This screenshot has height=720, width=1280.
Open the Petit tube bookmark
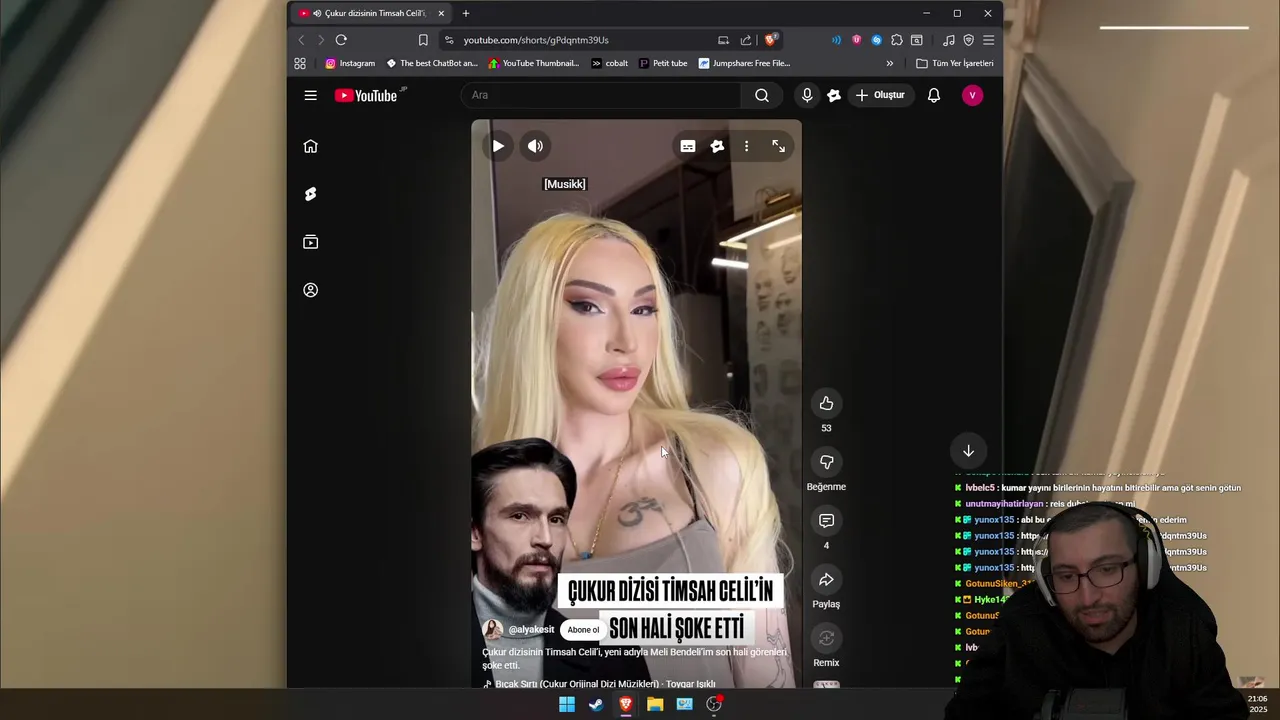[x=663, y=63]
